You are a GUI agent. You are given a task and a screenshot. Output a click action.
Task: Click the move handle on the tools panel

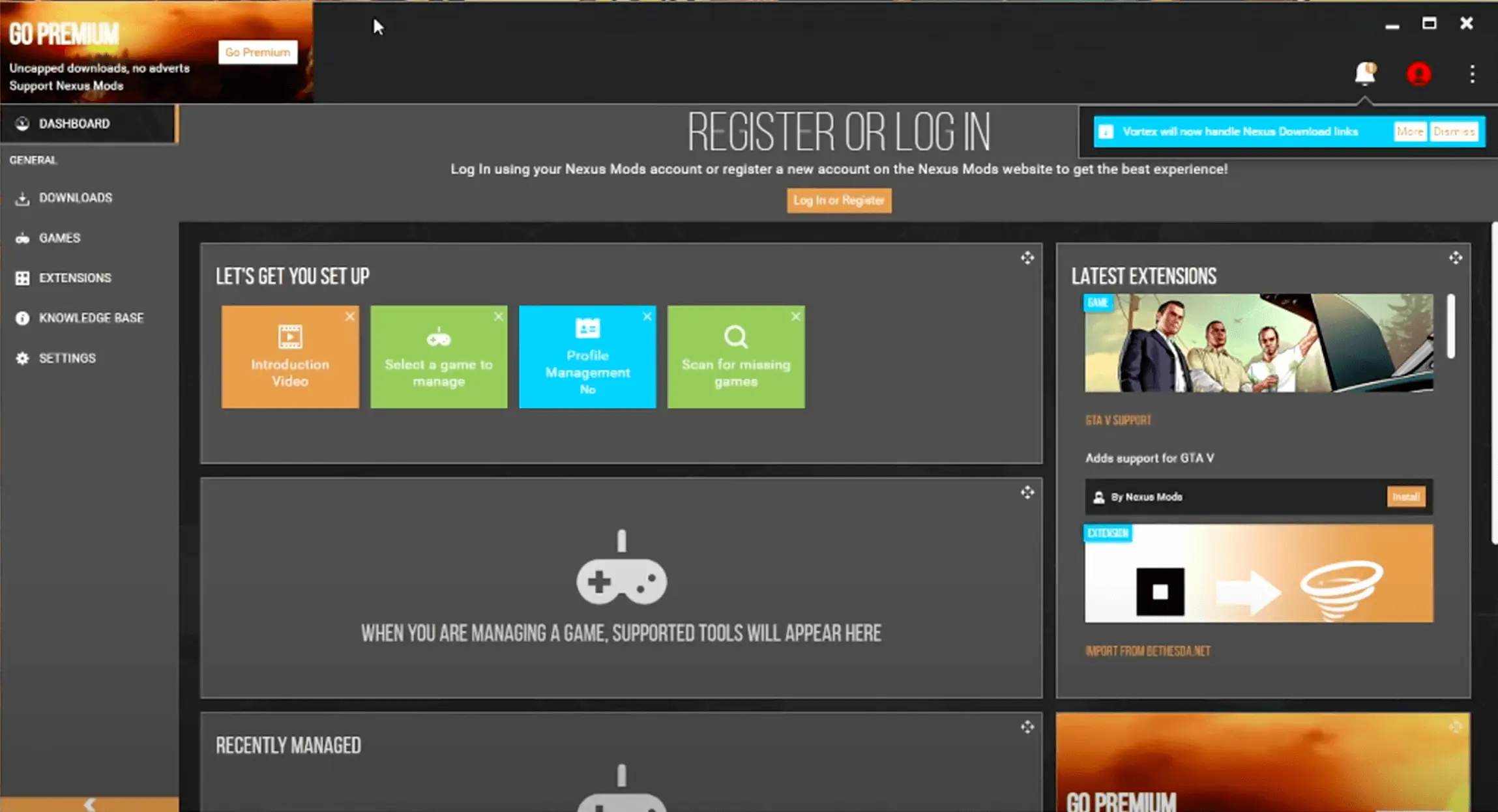click(x=1027, y=493)
